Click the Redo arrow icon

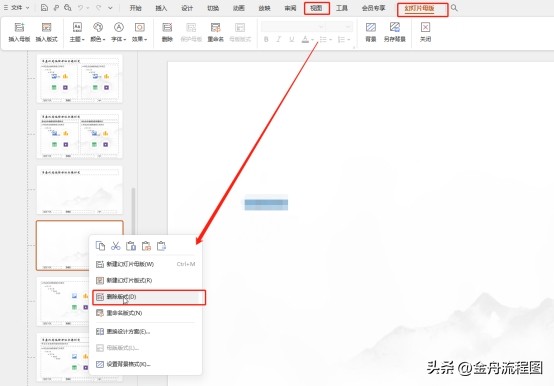coord(99,7)
